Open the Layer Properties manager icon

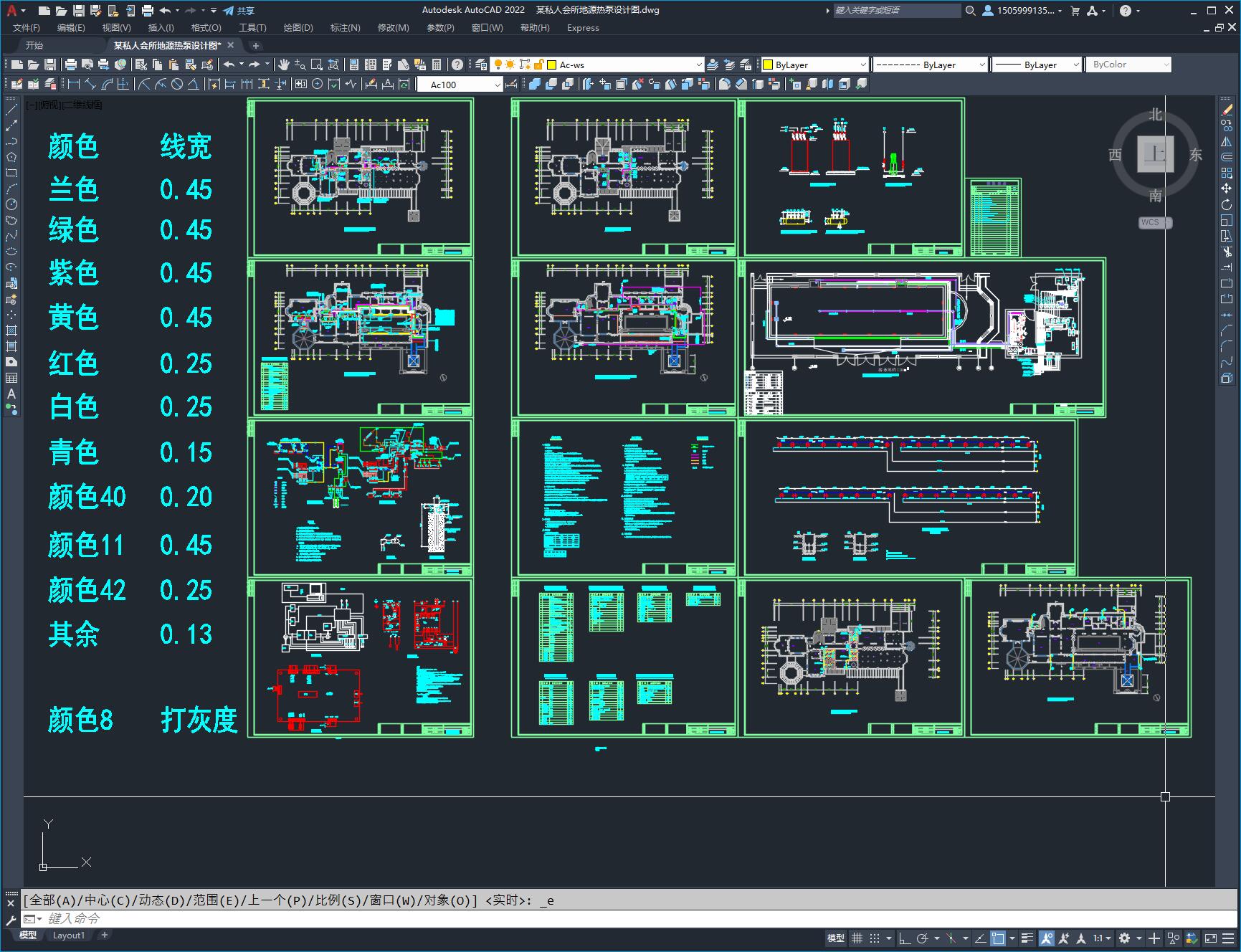point(481,65)
